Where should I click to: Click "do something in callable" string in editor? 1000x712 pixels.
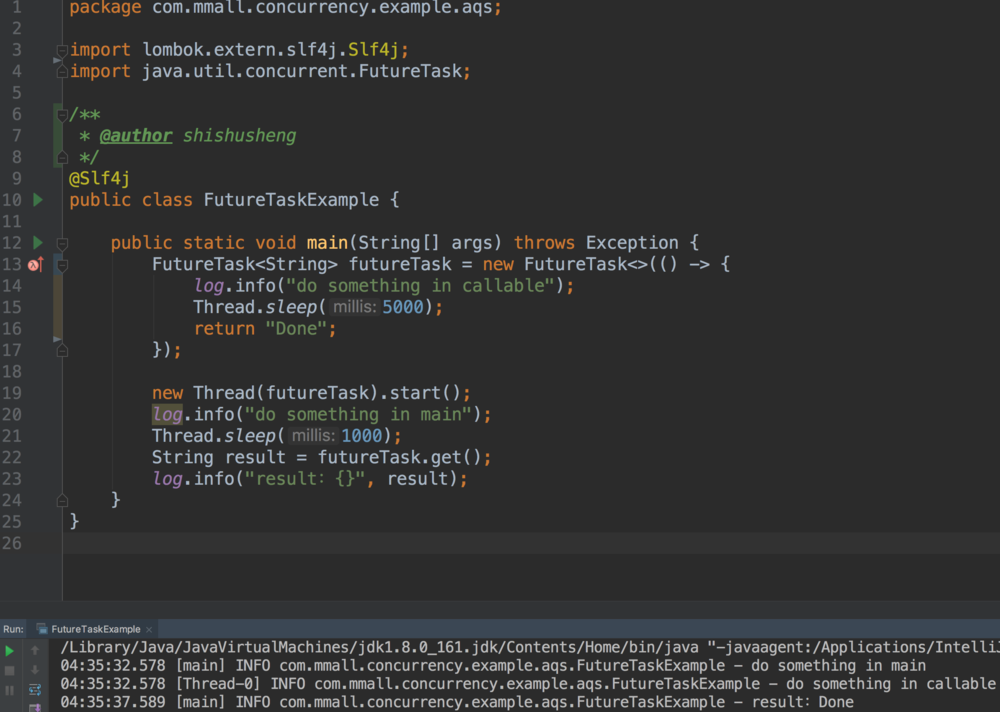(420, 286)
